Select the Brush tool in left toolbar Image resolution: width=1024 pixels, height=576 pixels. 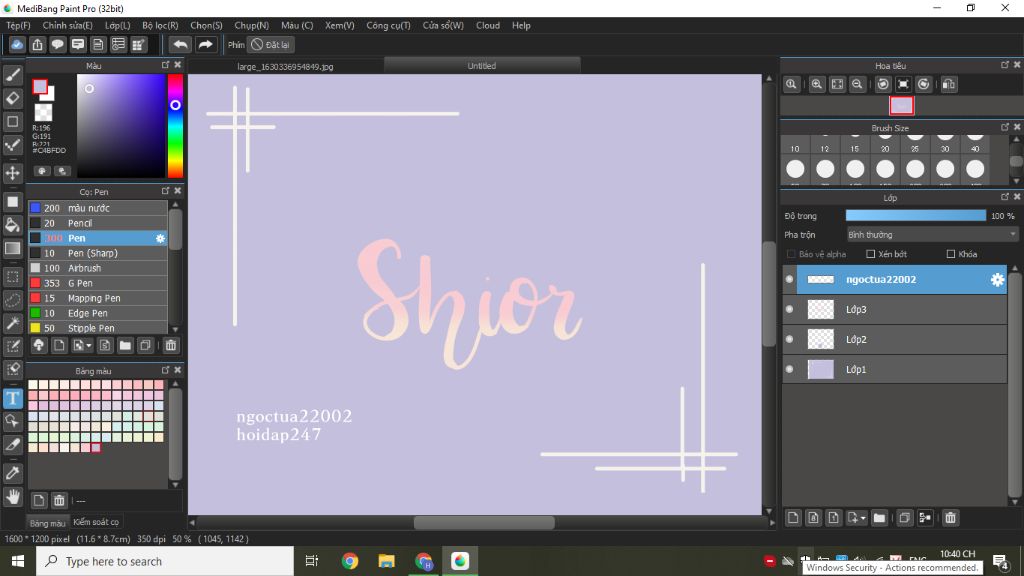click(12, 75)
